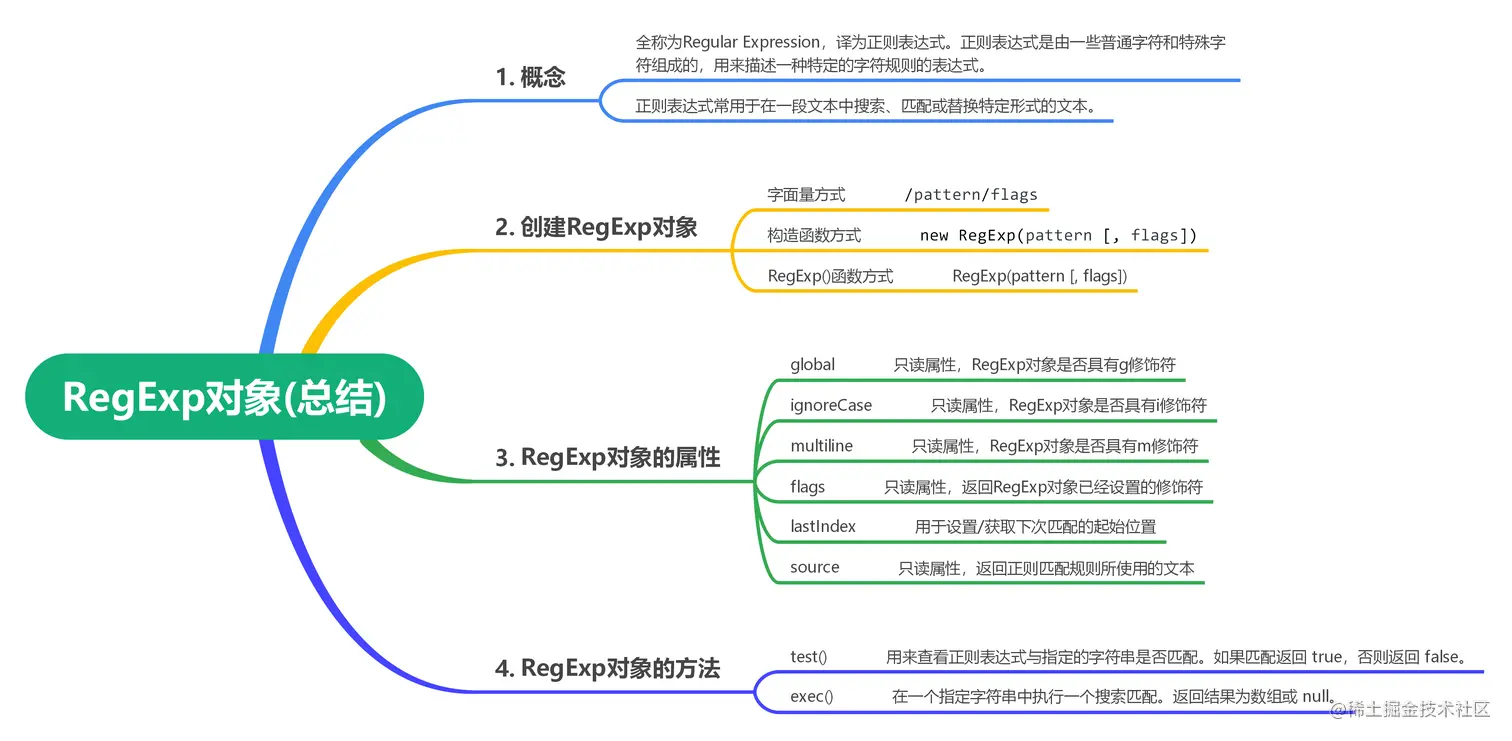Click the multiline property name
This screenshot has width=1512, height=741.
[x=821, y=446]
